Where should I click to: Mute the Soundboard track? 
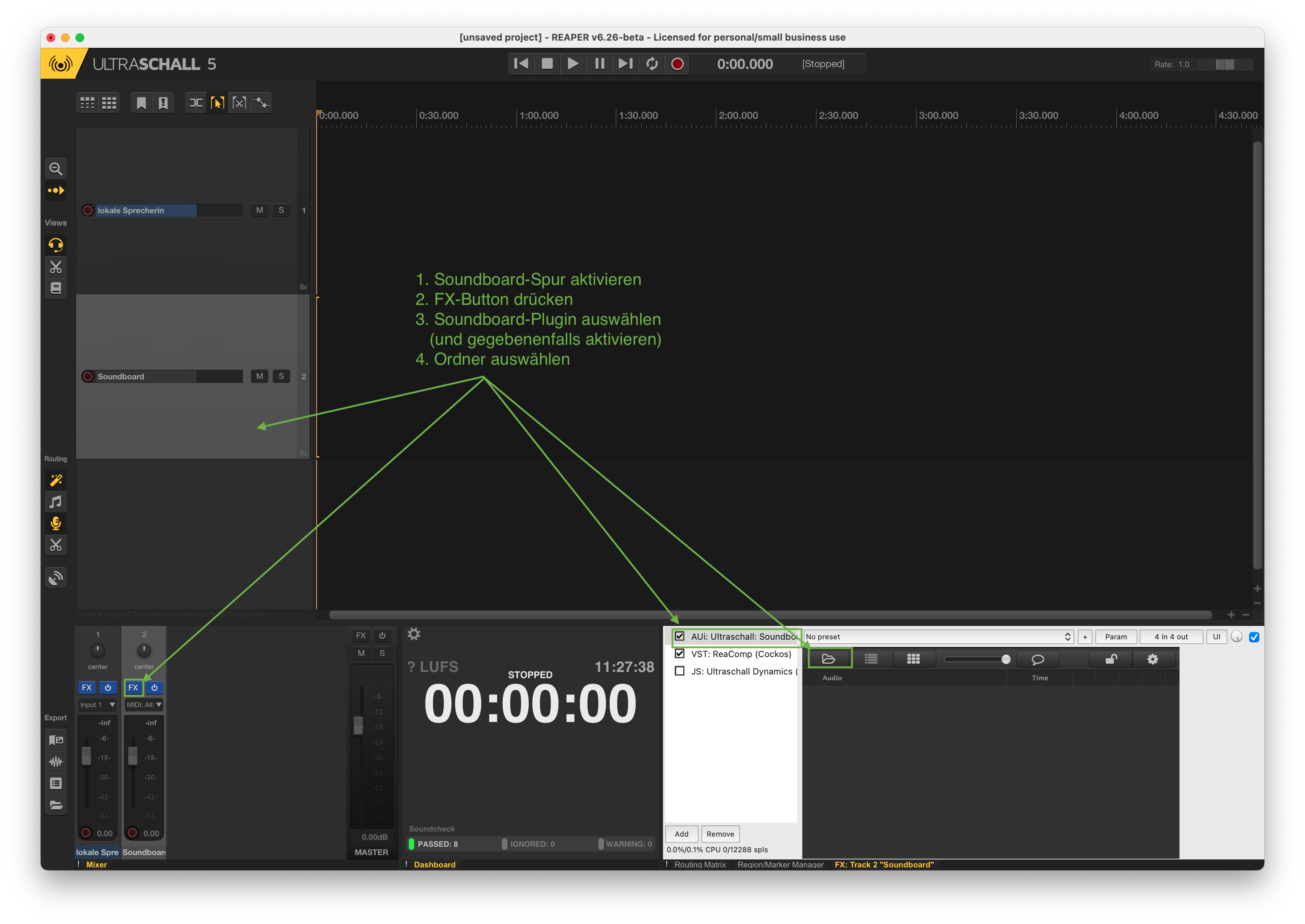[x=260, y=376]
